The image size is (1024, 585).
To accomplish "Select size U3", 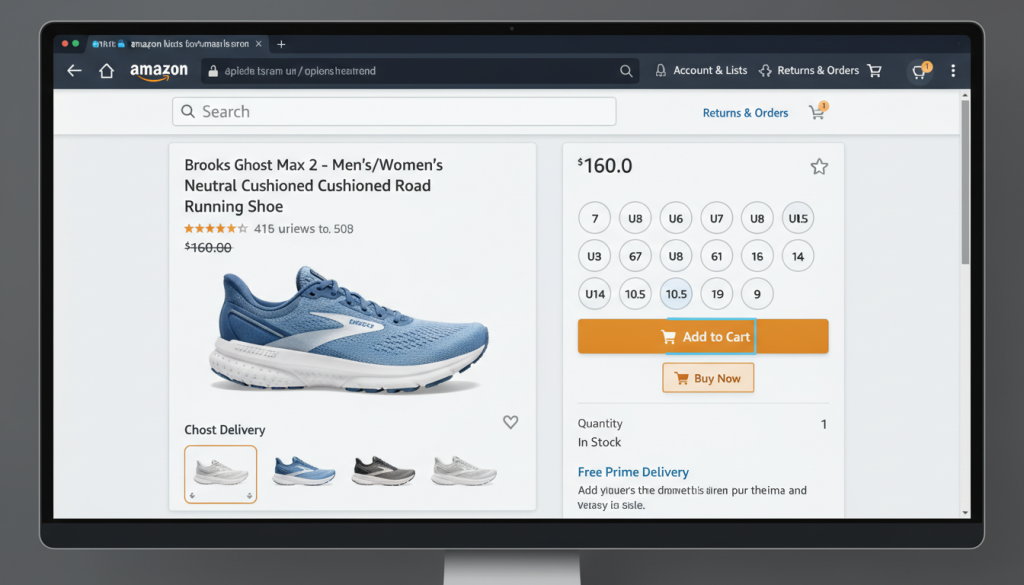I will pyautogui.click(x=594, y=256).
